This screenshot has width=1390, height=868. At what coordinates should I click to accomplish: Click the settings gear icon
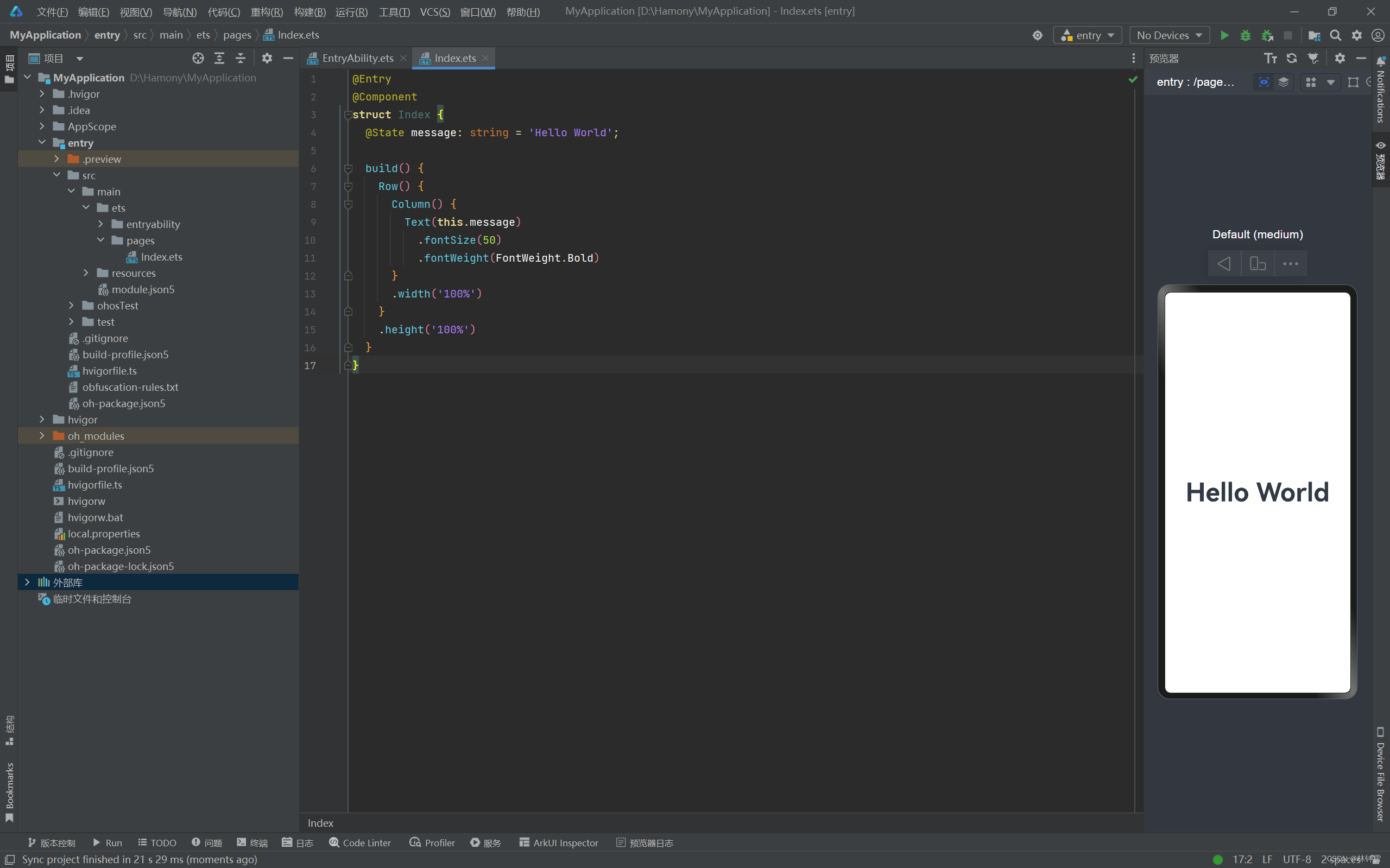1357,35
